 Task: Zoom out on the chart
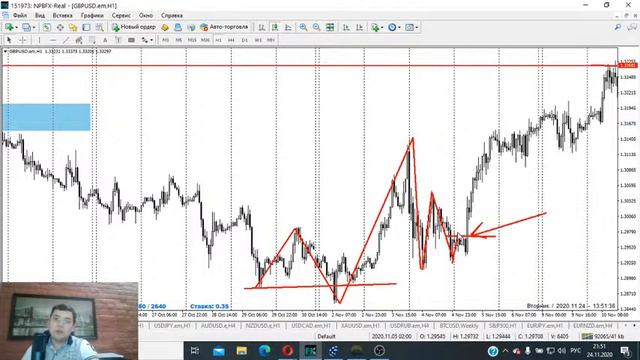pyautogui.click(x=316, y=27)
